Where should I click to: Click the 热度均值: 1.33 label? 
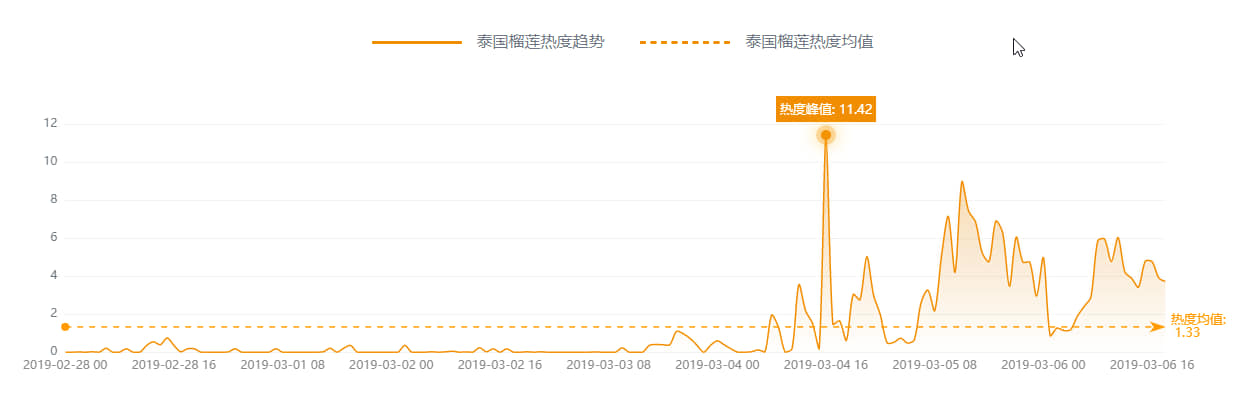tap(1197, 326)
